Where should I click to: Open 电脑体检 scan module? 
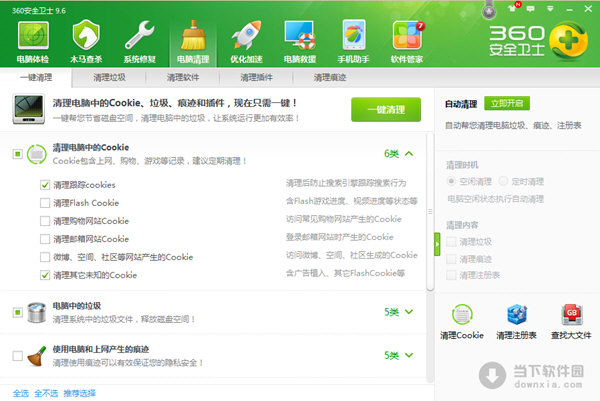33,42
